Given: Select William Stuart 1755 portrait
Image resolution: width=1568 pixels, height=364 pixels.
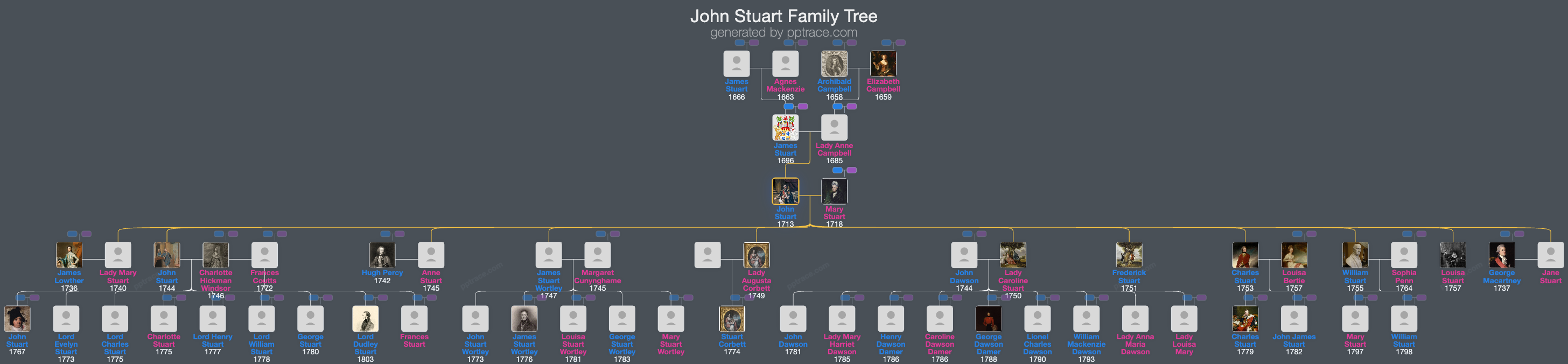Looking at the screenshot, I should (1355, 255).
